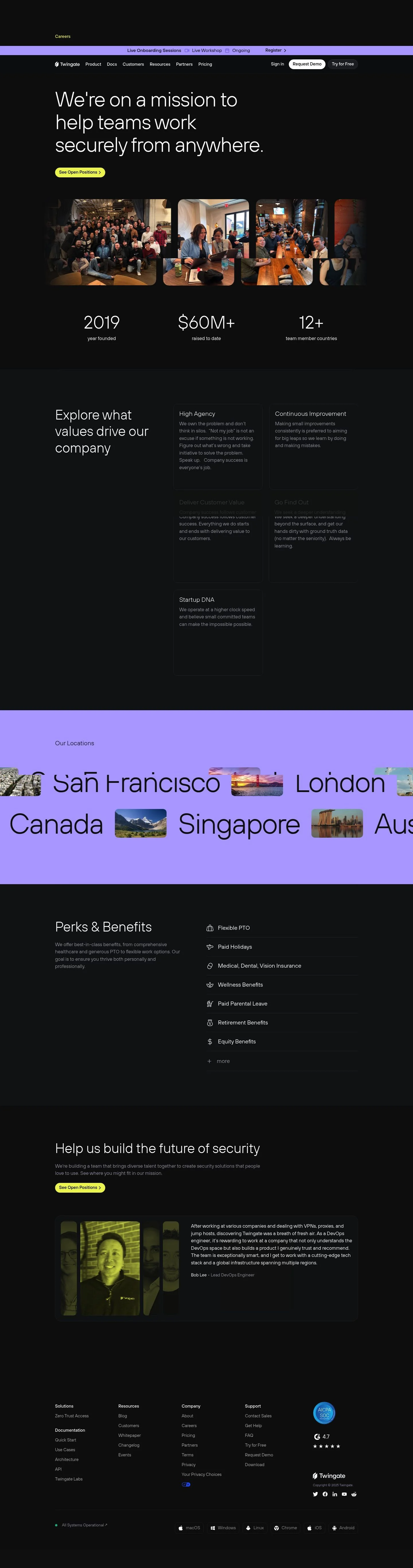Screen dimensions: 413x1568
Task: Open the YouTube icon in footer
Action: pyautogui.click(x=344, y=1494)
